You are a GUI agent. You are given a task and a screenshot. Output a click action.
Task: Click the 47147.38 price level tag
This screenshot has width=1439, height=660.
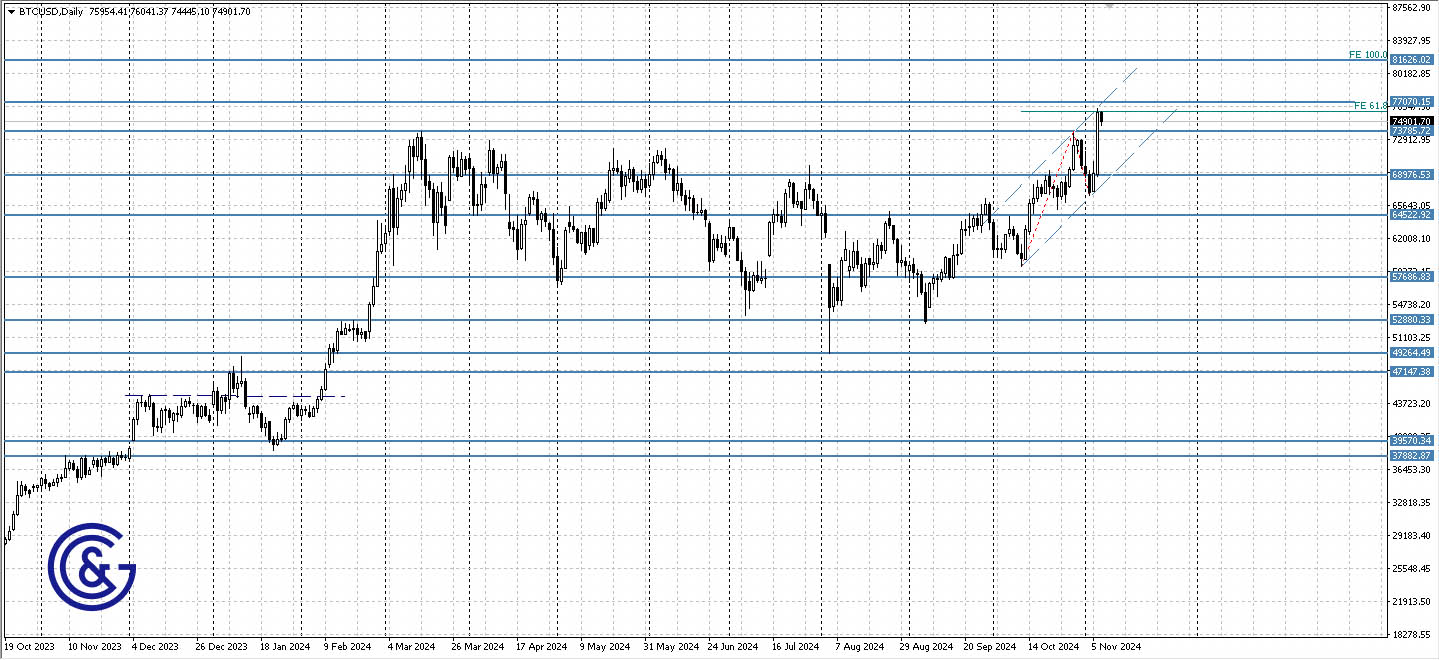(1412, 371)
